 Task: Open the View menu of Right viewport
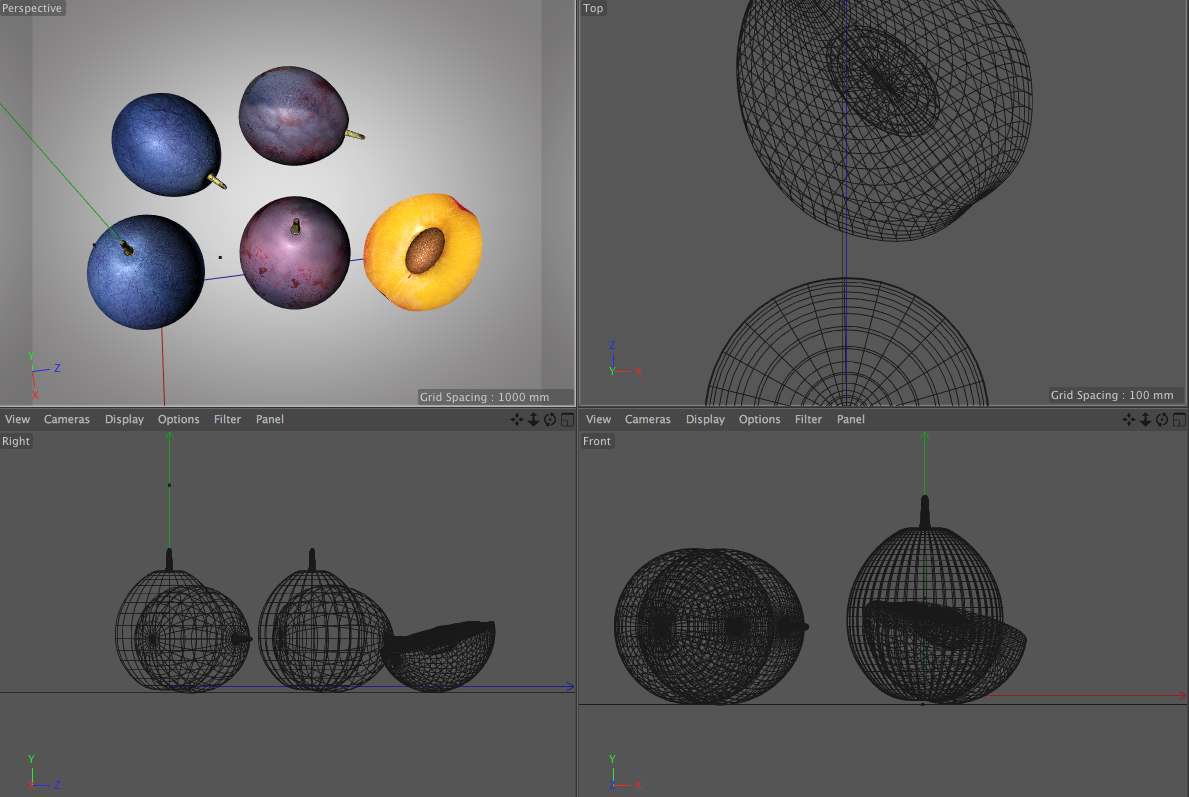[x=17, y=420]
